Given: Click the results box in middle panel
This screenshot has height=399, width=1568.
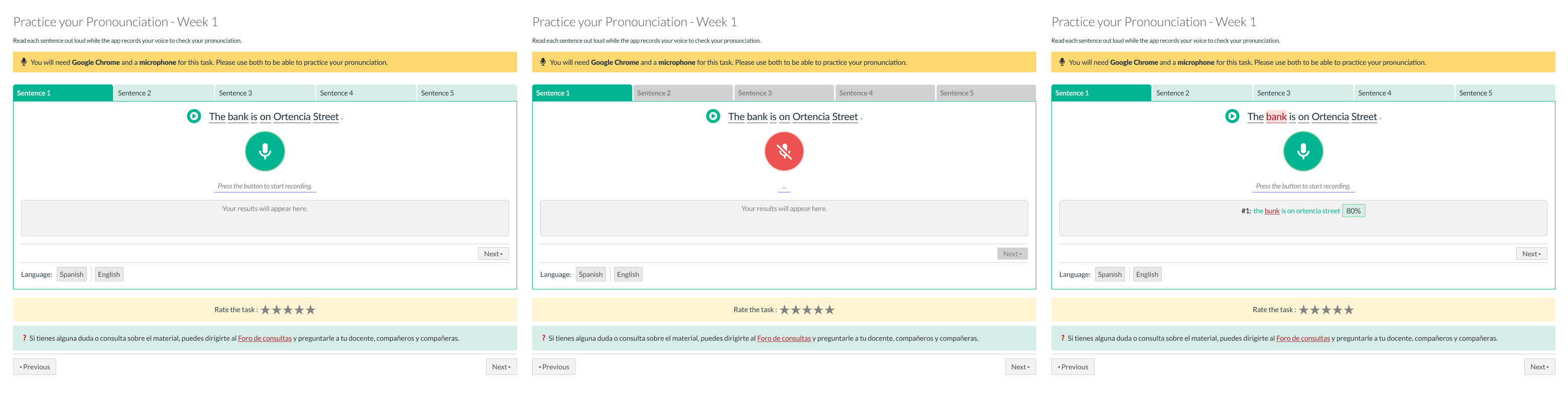Looking at the screenshot, I should (784, 218).
